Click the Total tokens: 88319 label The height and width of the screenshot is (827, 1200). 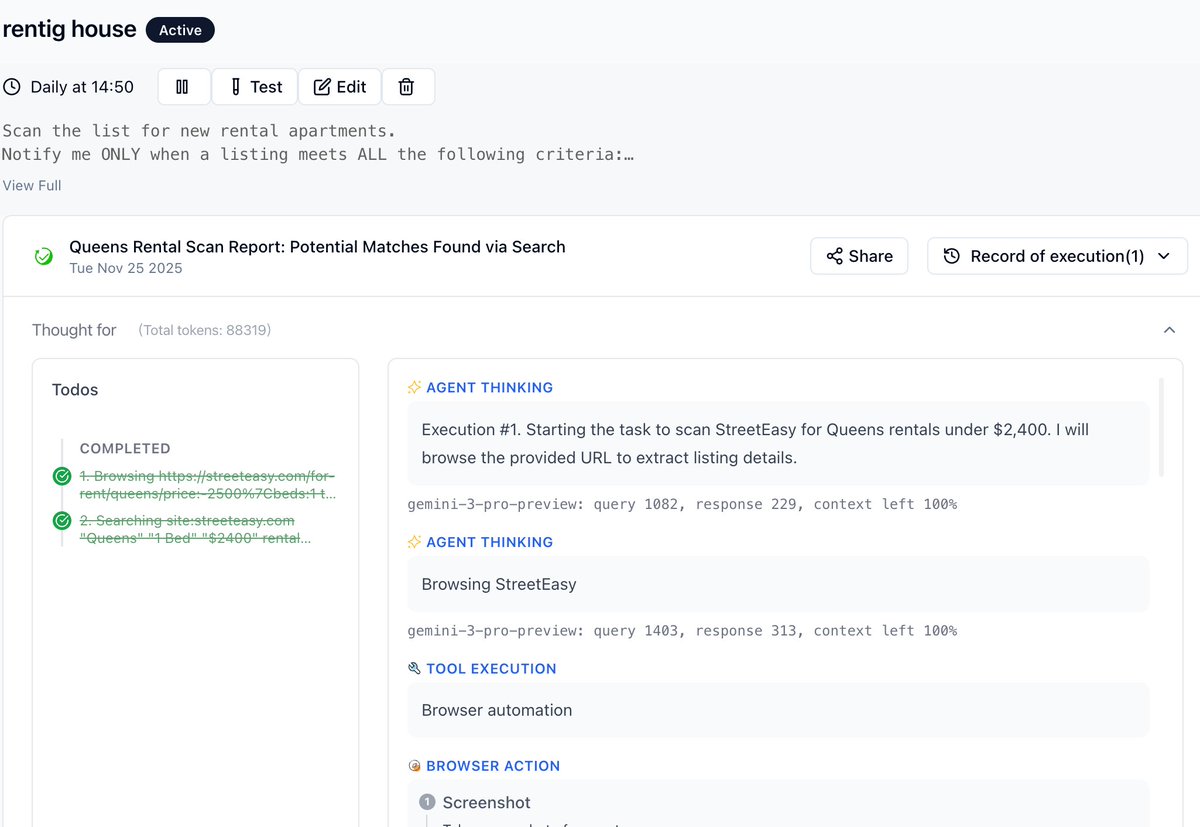205,330
